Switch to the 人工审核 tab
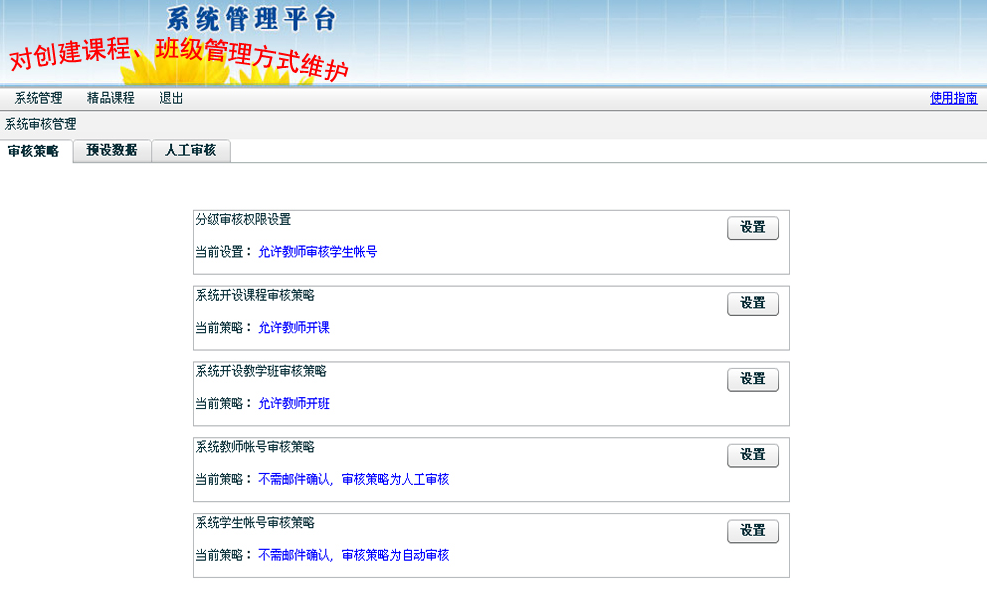Image resolution: width=988 pixels, height=592 pixels. [190, 151]
